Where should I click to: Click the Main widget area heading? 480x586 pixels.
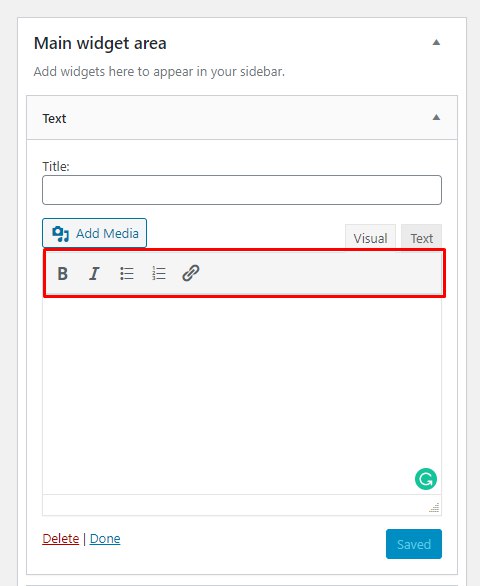click(100, 43)
